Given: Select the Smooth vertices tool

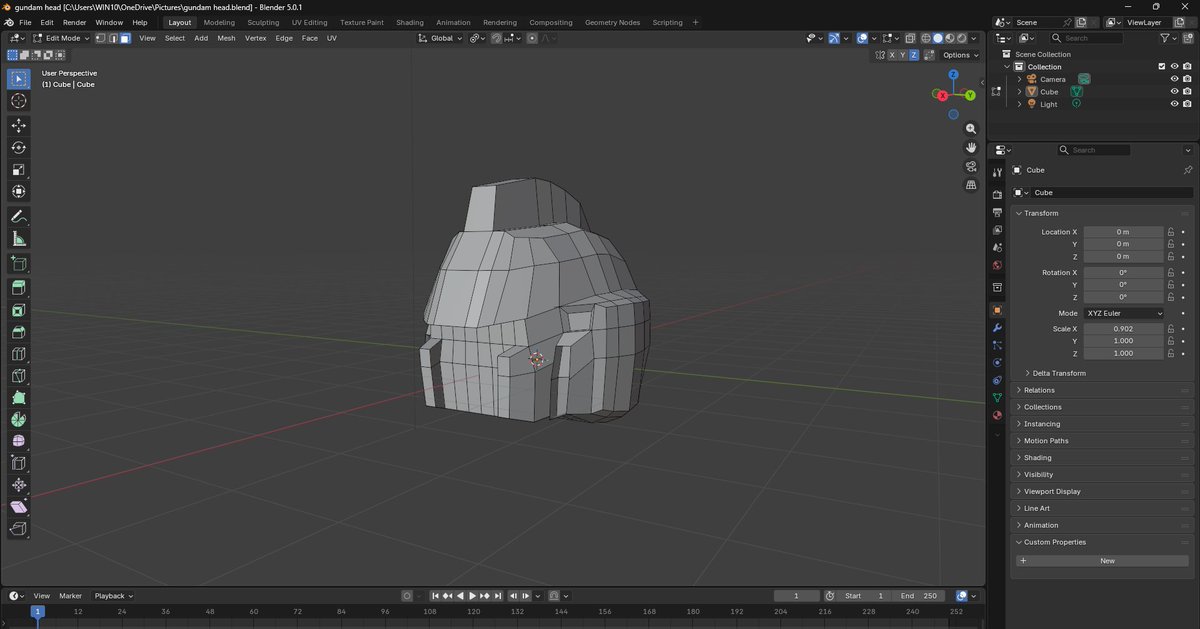Looking at the screenshot, I should (x=18, y=442).
